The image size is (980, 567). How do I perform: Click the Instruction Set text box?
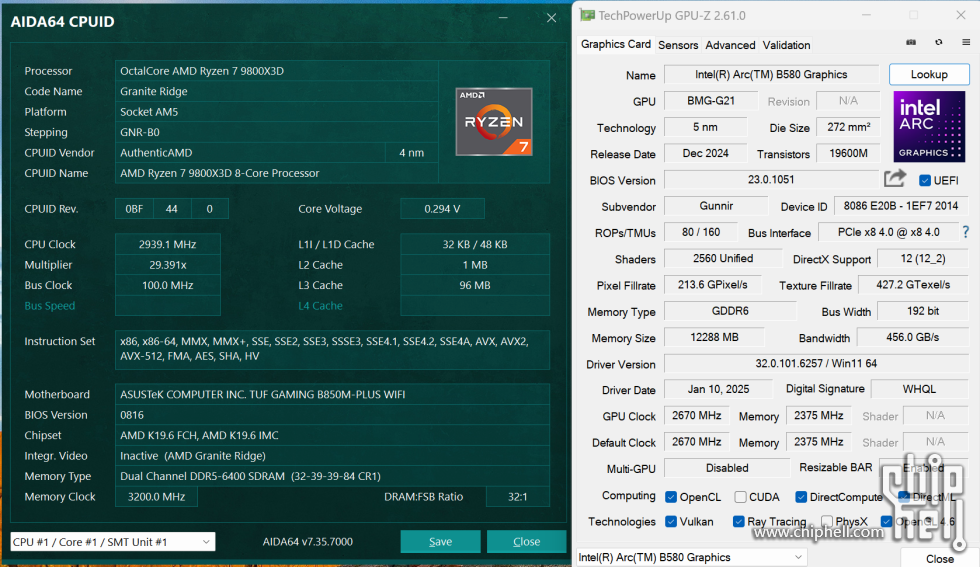click(x=332, y=349)
